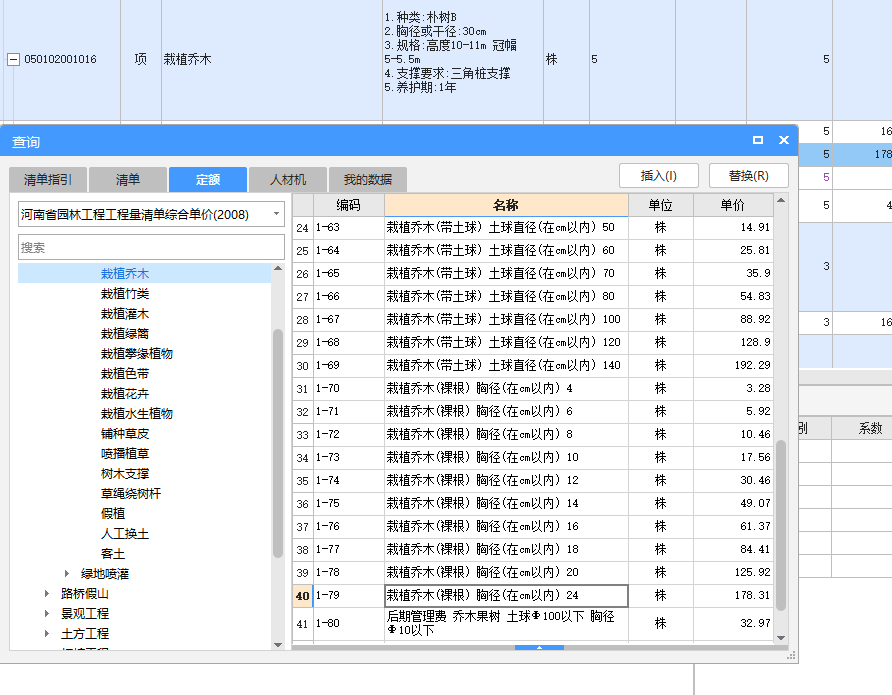Viewport: 892px width, 695px height.
Task: Select quota 1-78 裸根 胸径 20
Action: tap(533, 572)
